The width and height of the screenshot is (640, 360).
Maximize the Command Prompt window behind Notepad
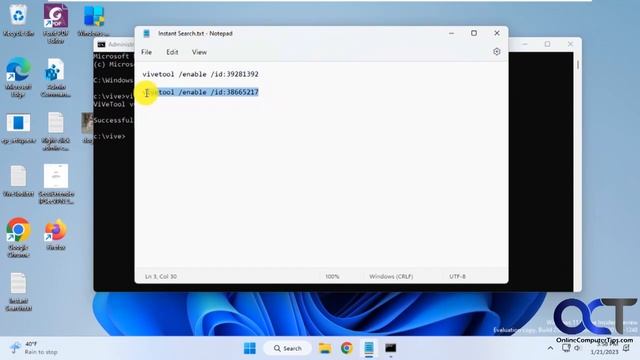click(547, 44)
